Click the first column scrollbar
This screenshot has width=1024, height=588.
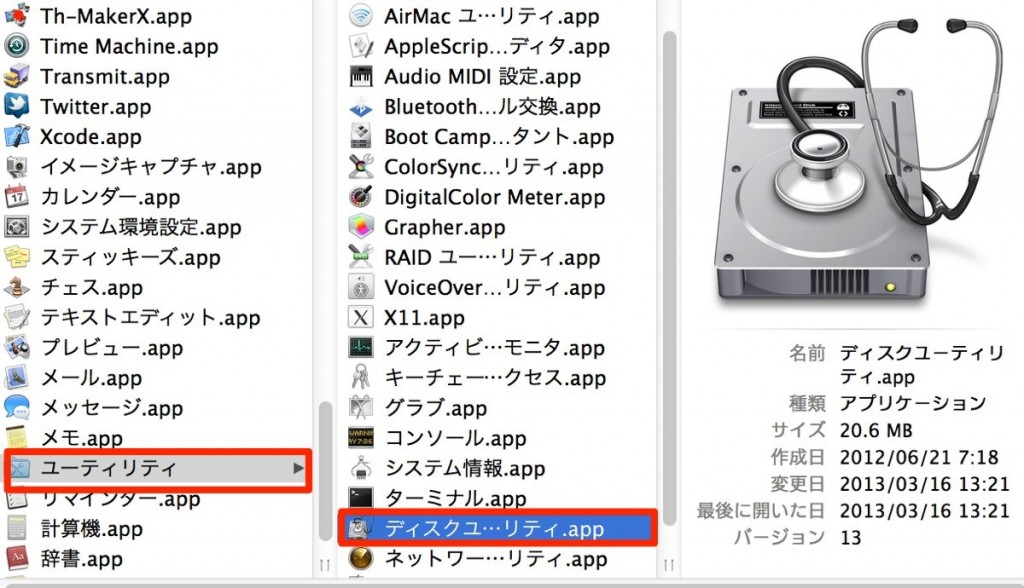325,470
